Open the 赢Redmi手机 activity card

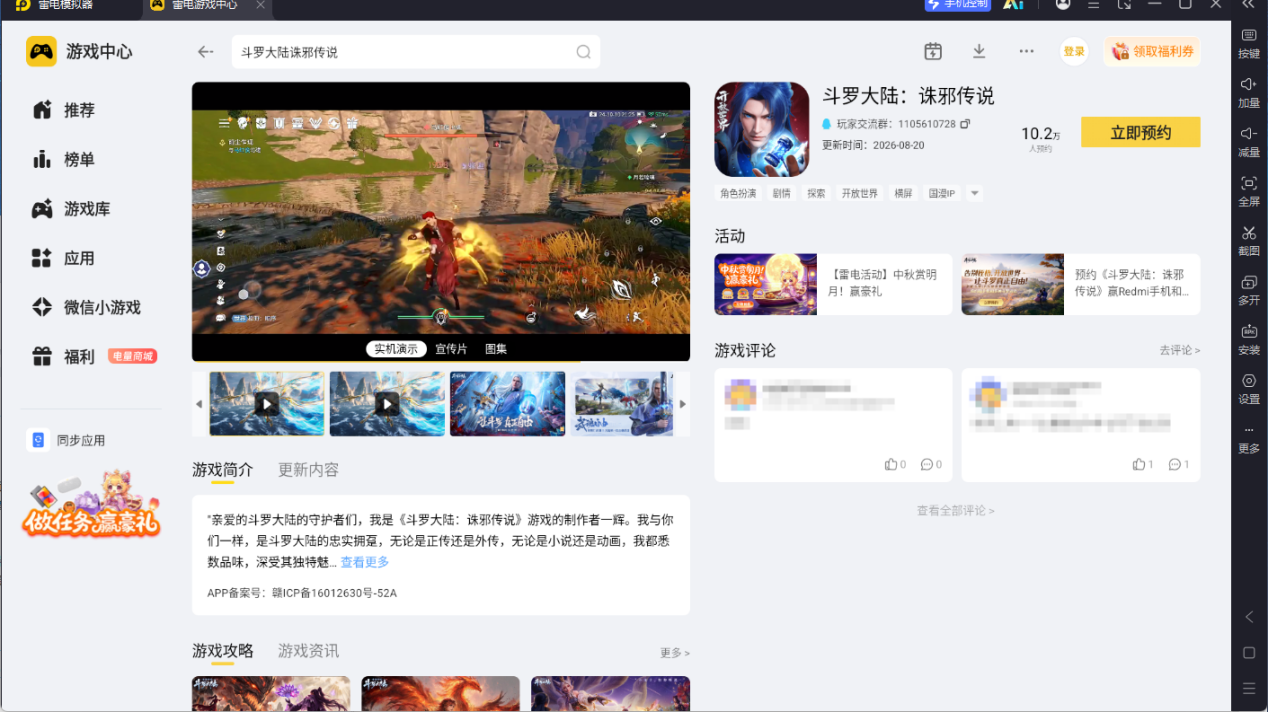click(x=1081, y=284)
